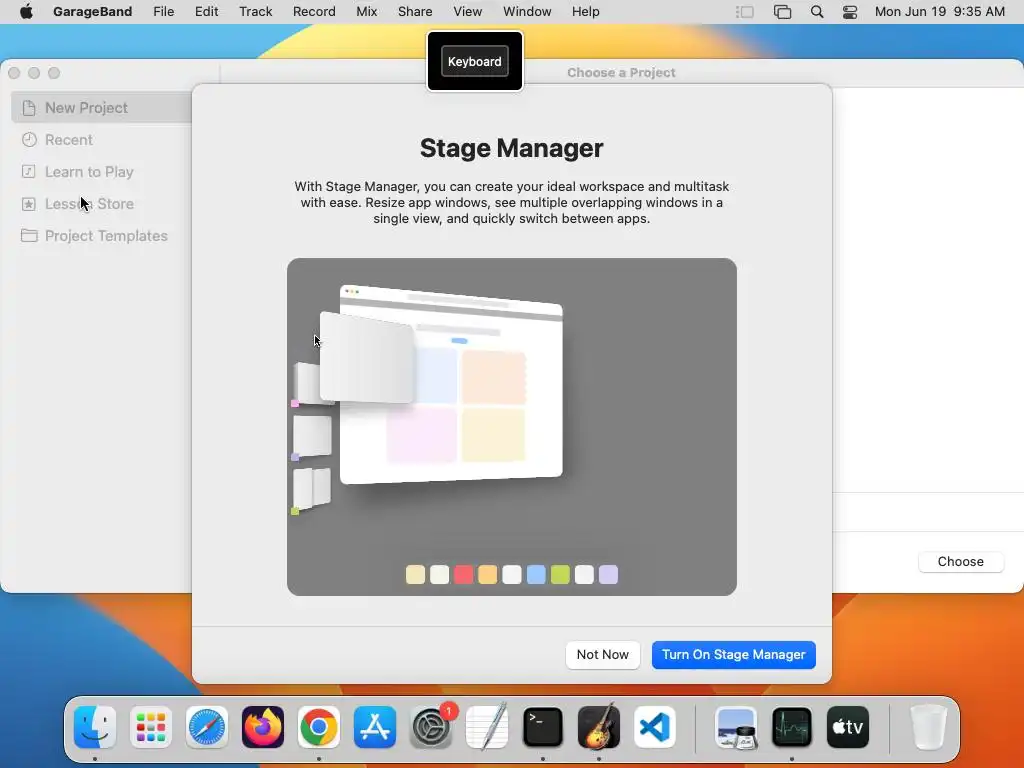Open Spotlight search in menu bar
1024x768 pixels.
tap(817, 12)
